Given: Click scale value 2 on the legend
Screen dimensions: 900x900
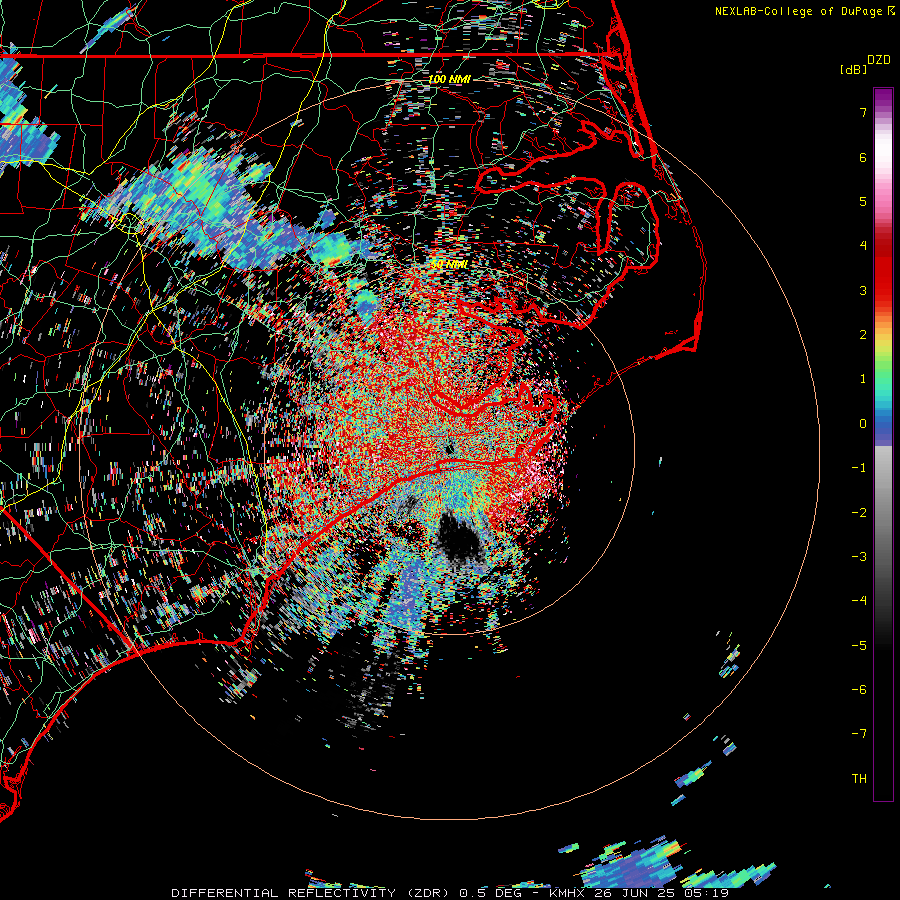Looking at the screenshot, I should point(863,335).
